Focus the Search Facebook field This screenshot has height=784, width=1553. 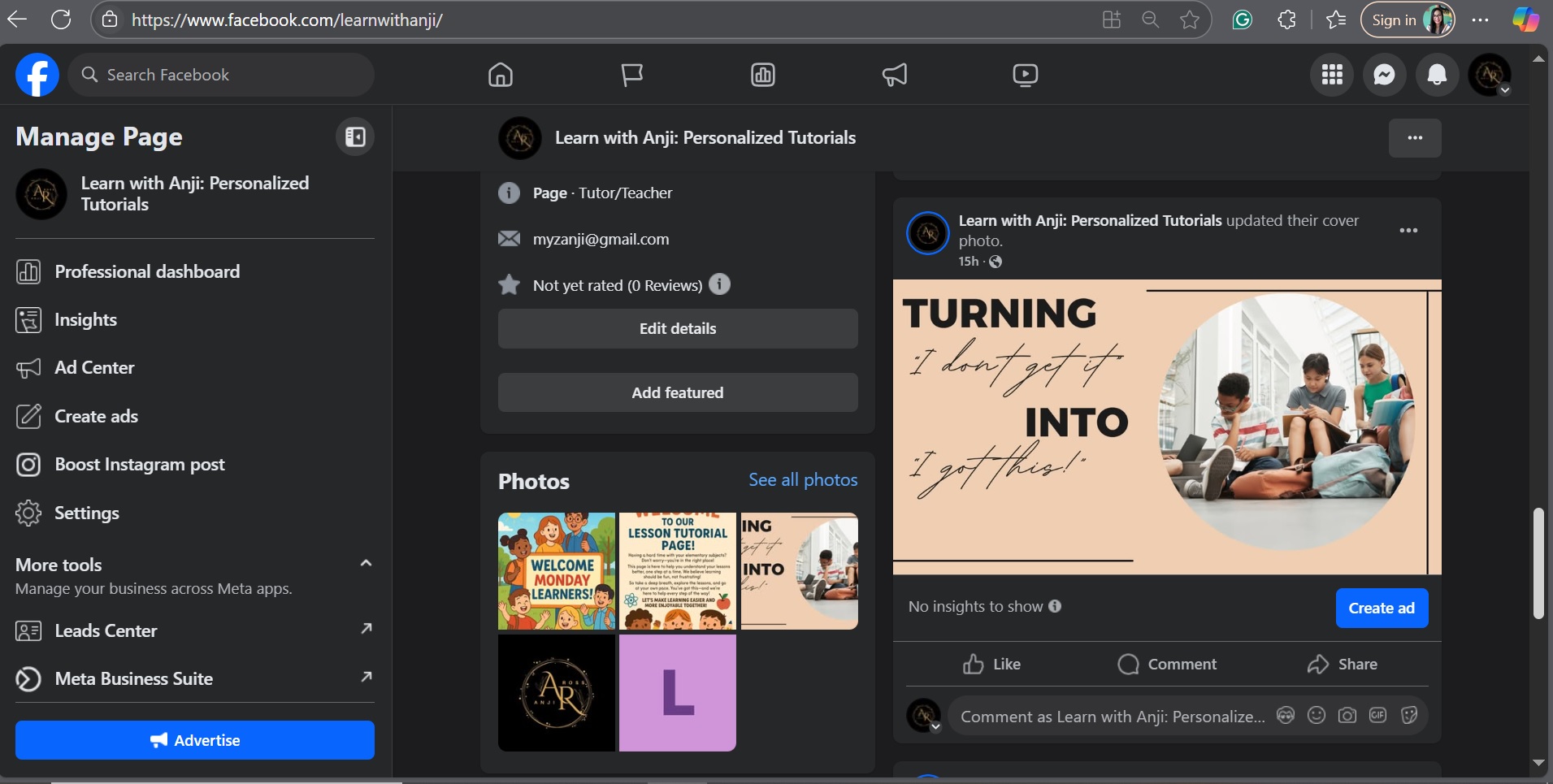pos(221,75)
